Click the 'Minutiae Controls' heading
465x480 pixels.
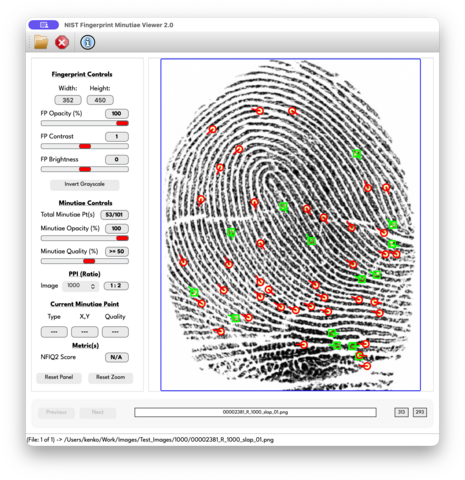(85, 203)
